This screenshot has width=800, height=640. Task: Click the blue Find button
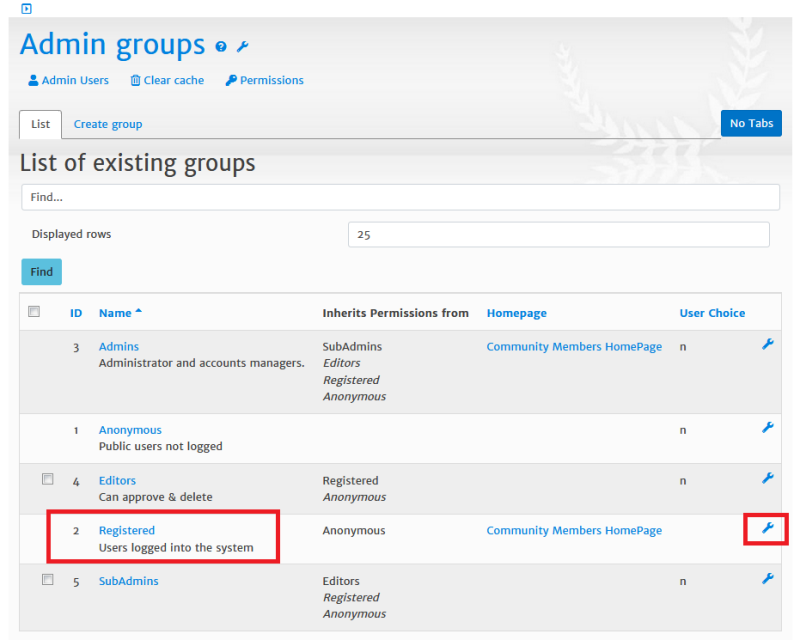41,272
